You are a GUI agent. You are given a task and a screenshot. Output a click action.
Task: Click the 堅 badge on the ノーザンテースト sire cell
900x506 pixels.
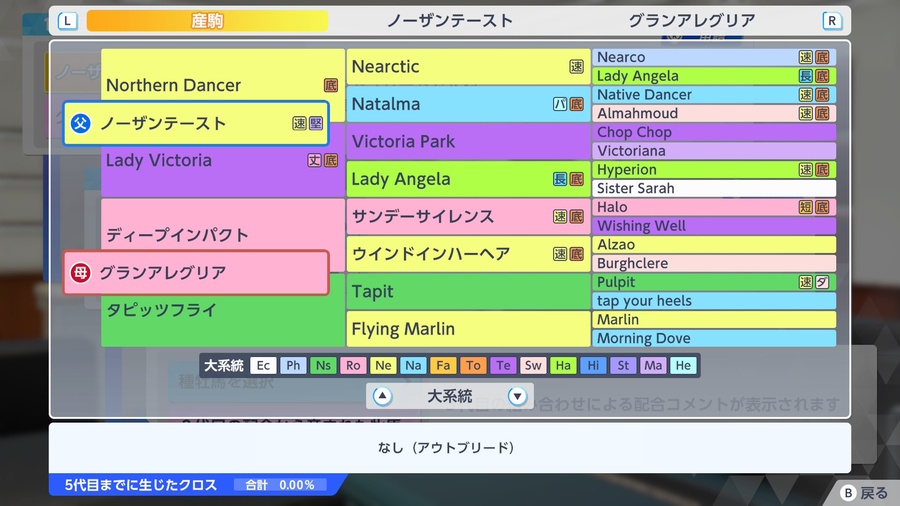point(316,123)
